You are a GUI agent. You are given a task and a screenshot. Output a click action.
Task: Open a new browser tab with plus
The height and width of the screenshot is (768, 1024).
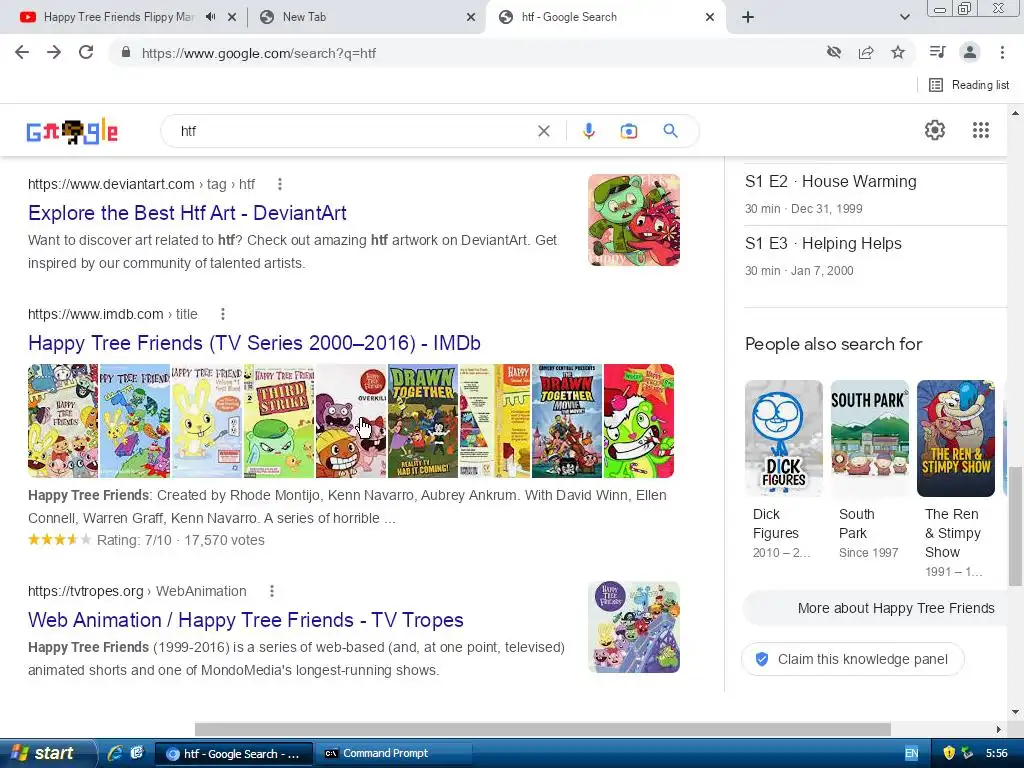748,17
